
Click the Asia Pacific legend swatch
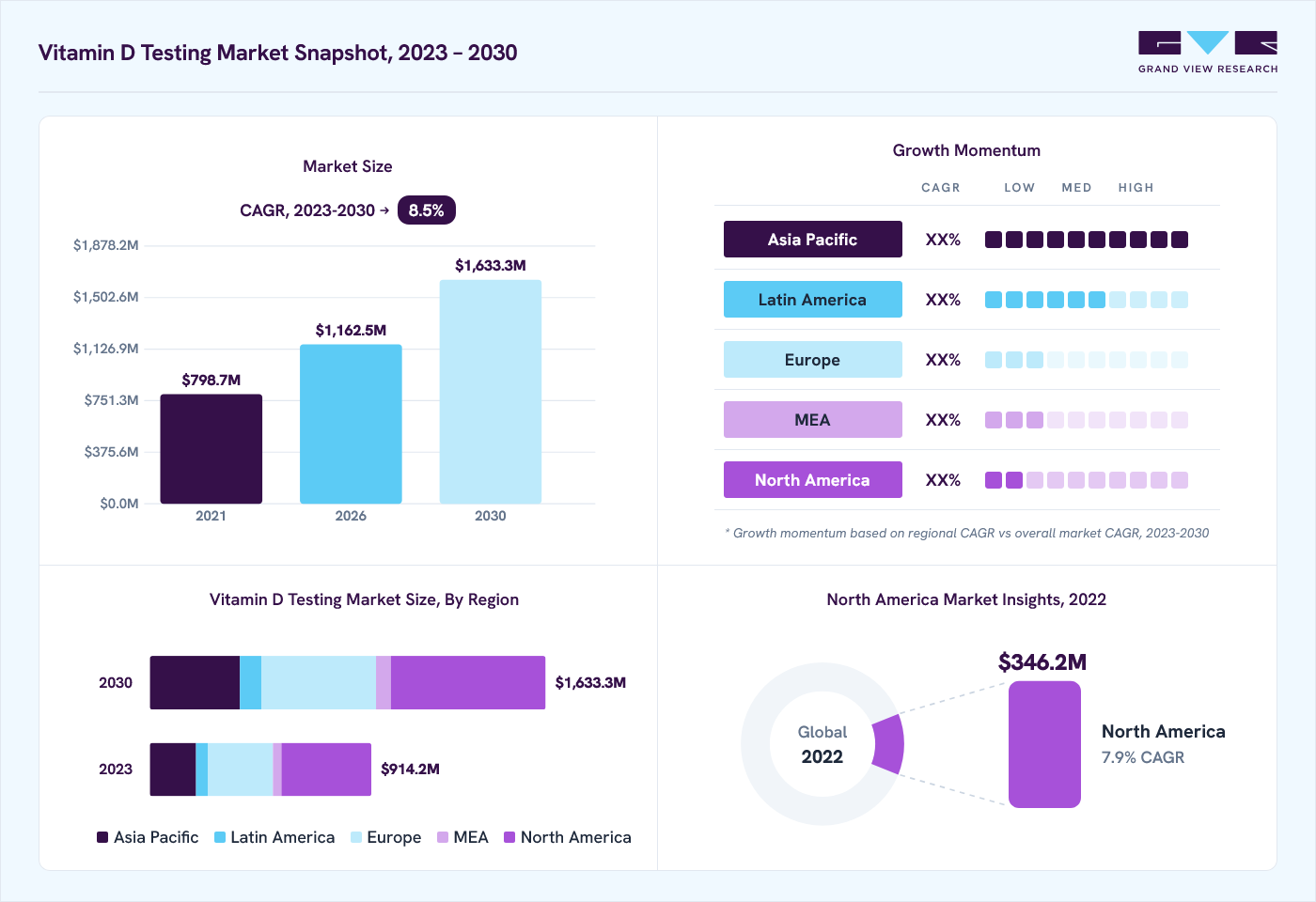point(102,837)
